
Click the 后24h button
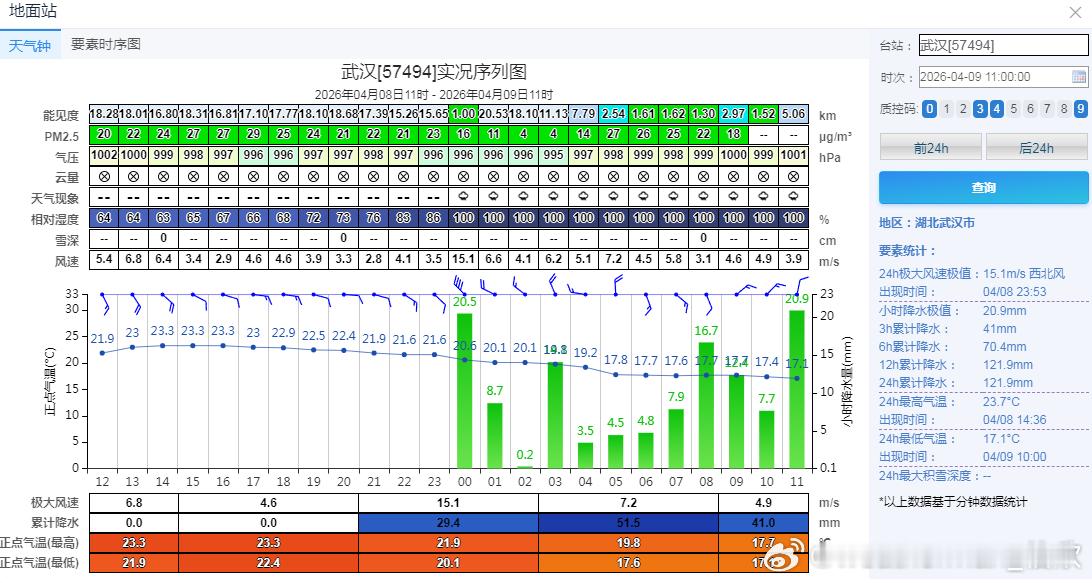click(x=1037, y=147)
